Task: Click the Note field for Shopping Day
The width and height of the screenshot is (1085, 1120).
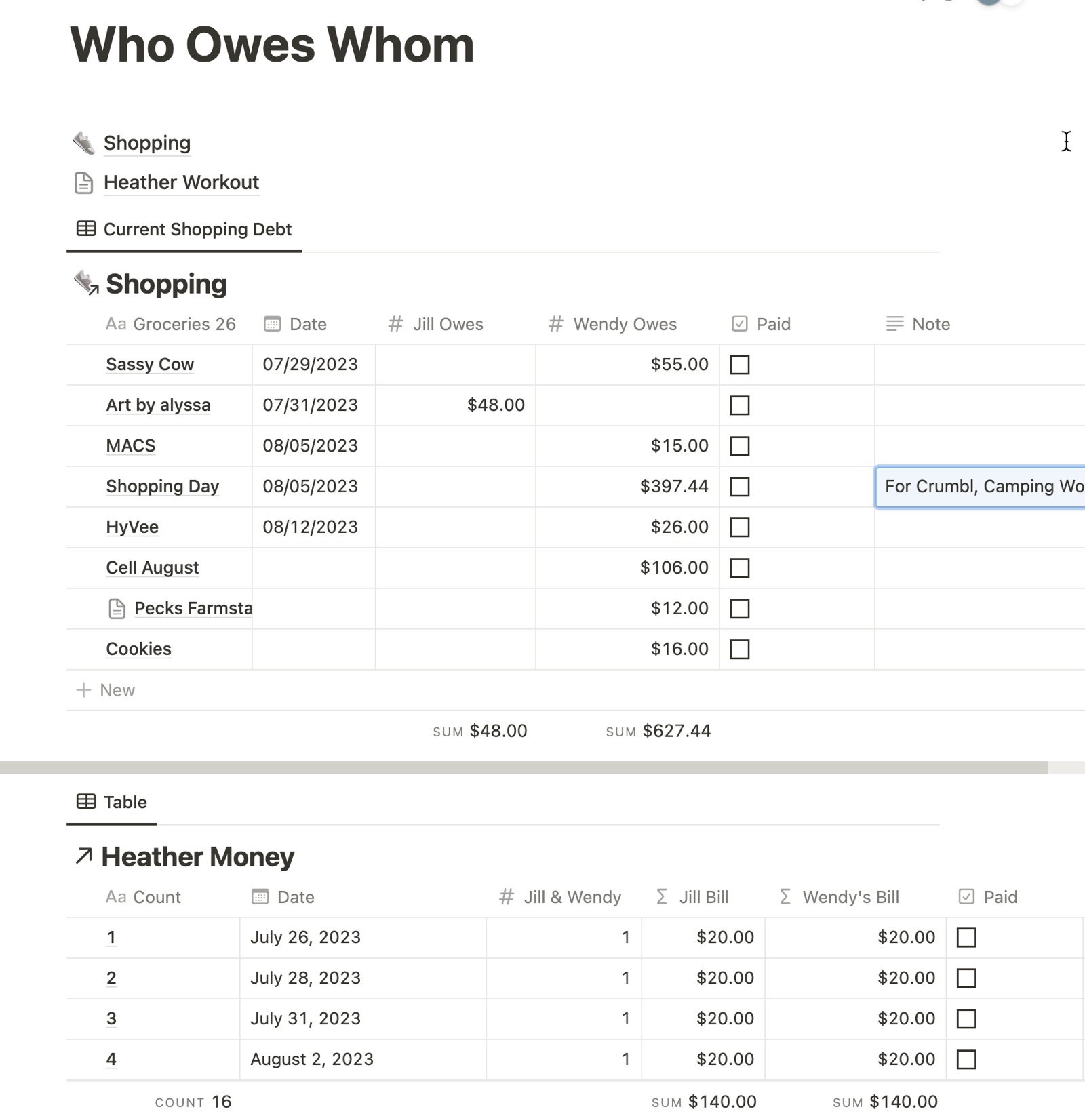Action: (980, 487)
